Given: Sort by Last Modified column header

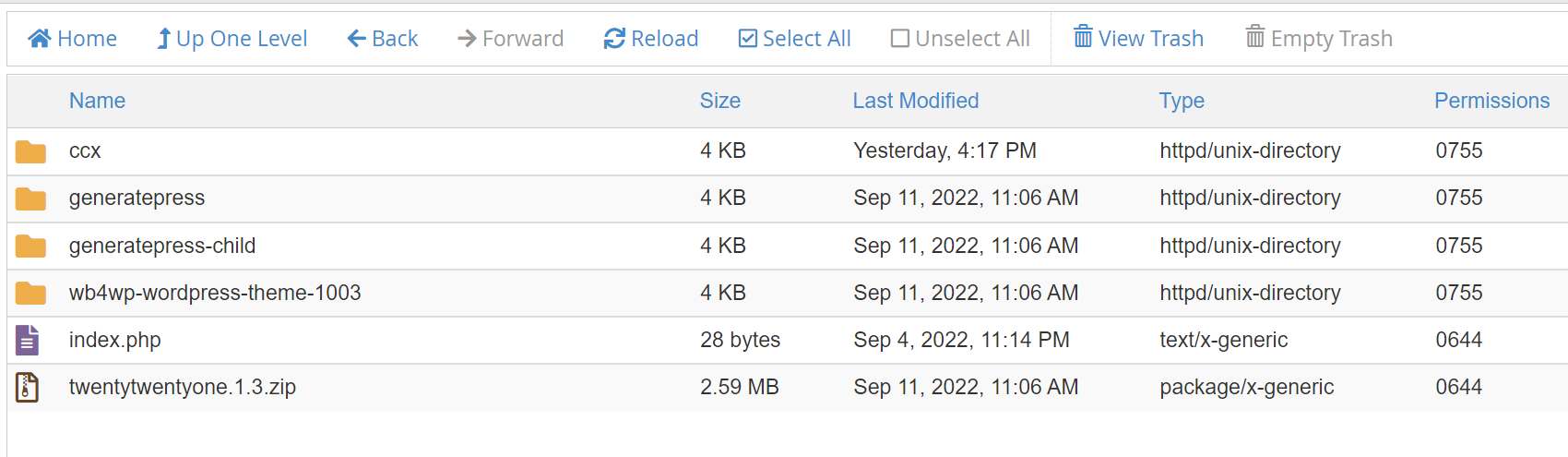Looking at the screenshot, I should [x=915, y=101].
